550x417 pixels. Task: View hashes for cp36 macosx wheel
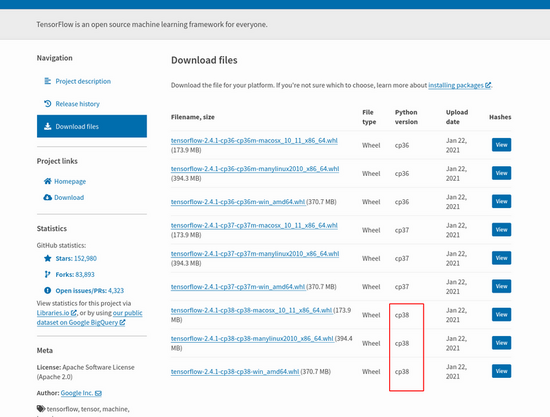[501, 145]
